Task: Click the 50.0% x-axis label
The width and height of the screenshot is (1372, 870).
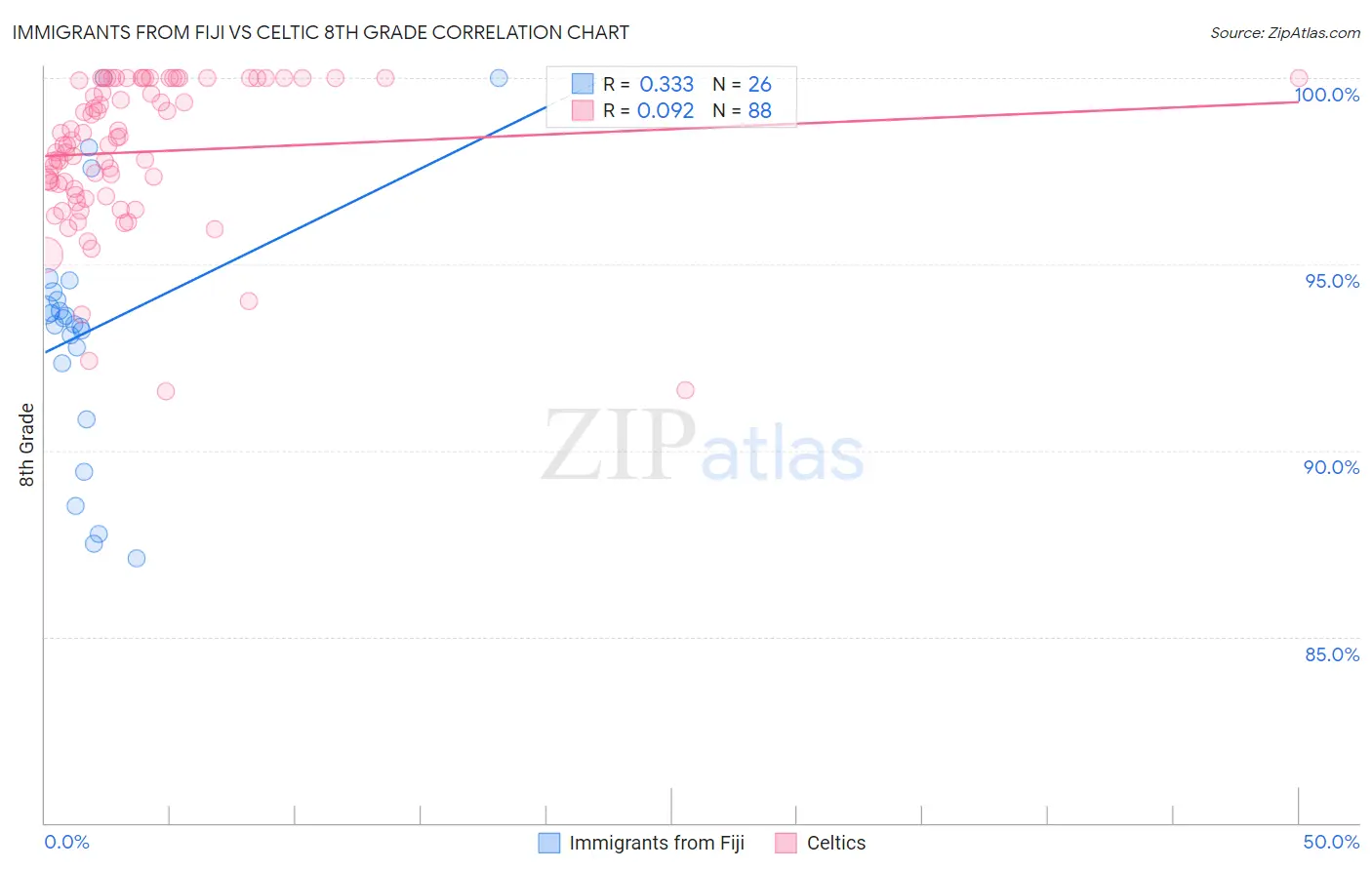Action: click(x=1331, y=842)
